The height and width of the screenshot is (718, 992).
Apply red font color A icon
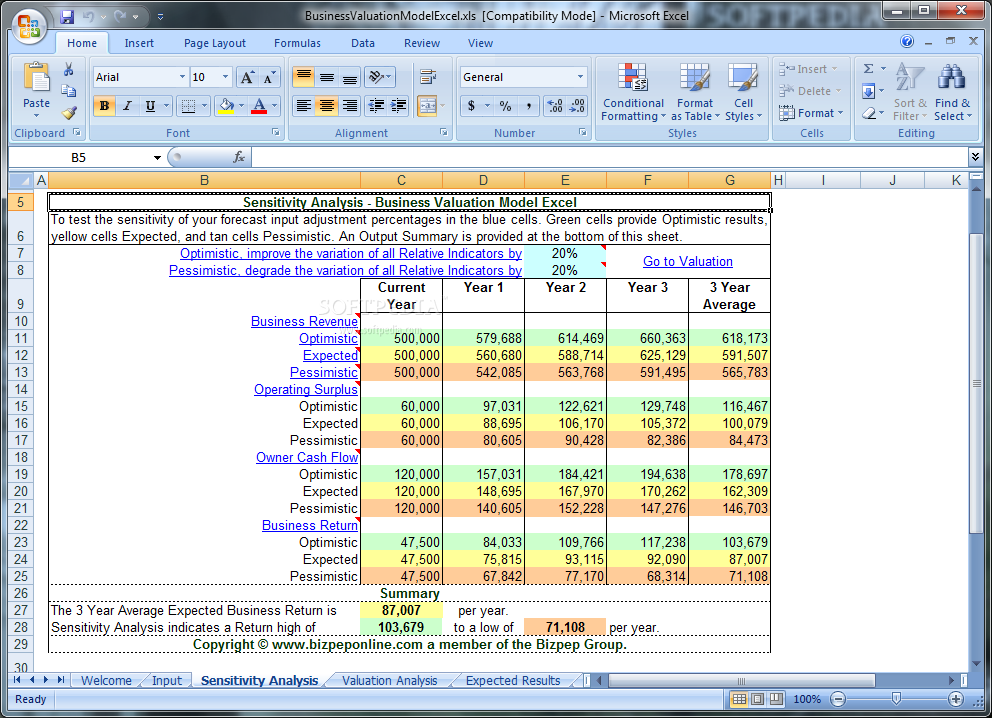coord(259,106)
